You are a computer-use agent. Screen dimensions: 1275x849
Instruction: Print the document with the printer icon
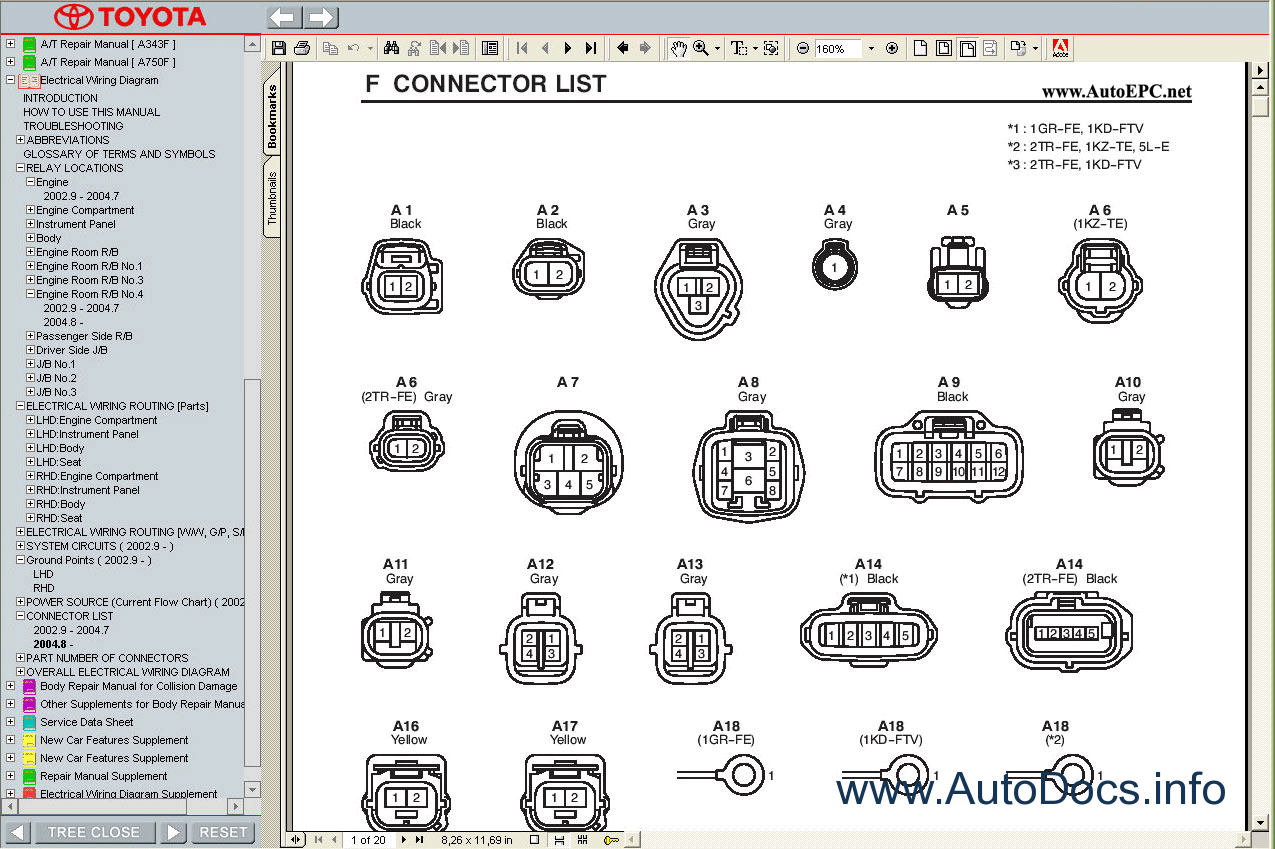[x=302, y=48]
